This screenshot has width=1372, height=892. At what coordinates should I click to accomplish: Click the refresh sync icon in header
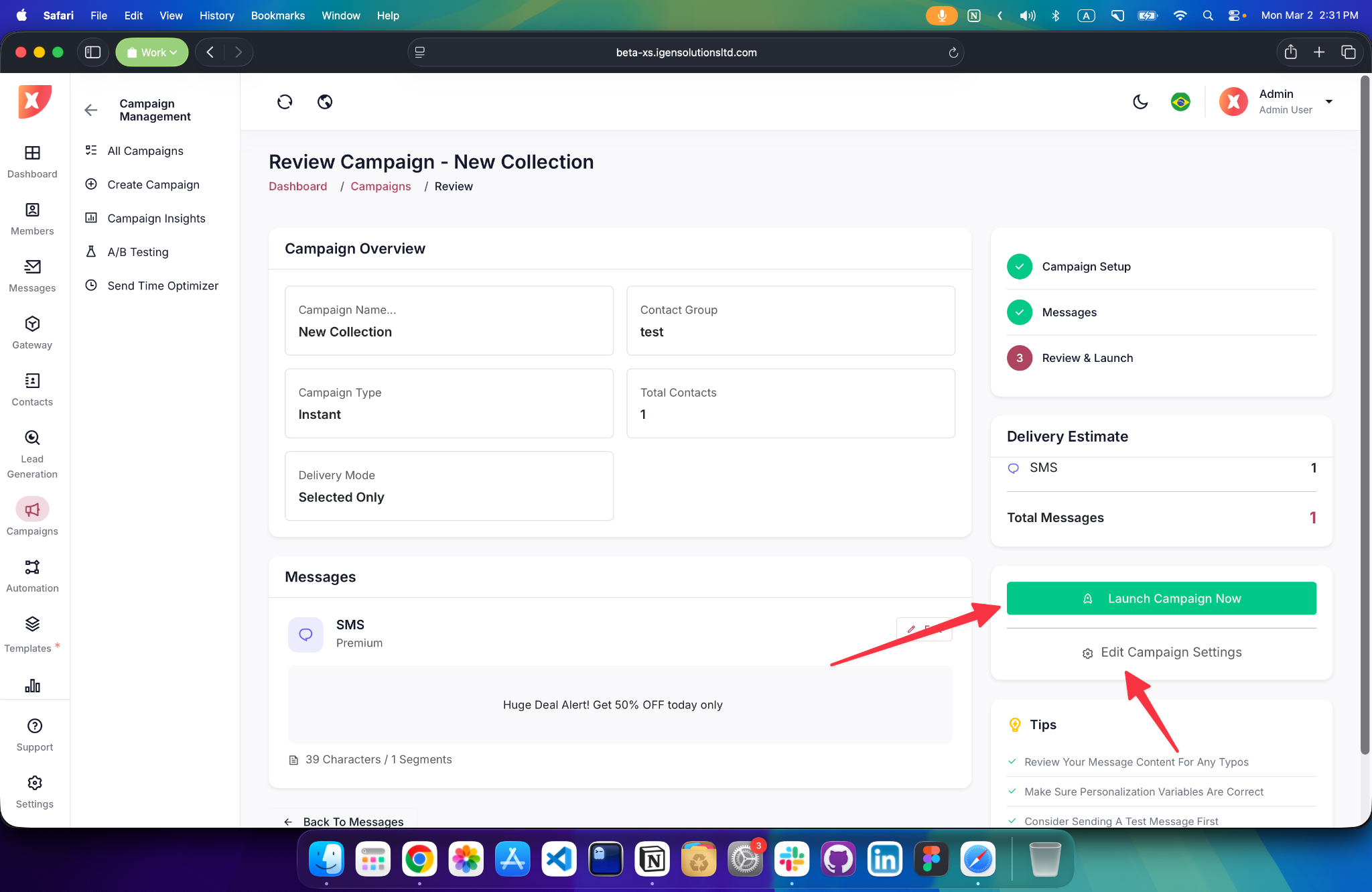point(285,102)
